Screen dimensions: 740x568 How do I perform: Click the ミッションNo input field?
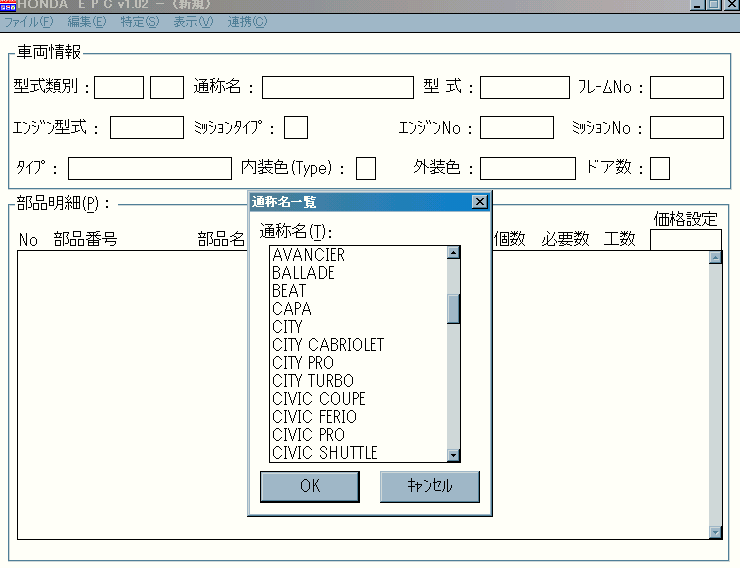click(687, 127)
